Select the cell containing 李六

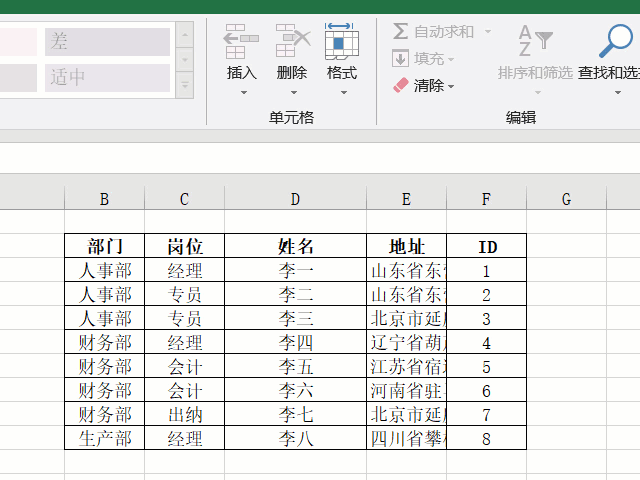(296, 390)
